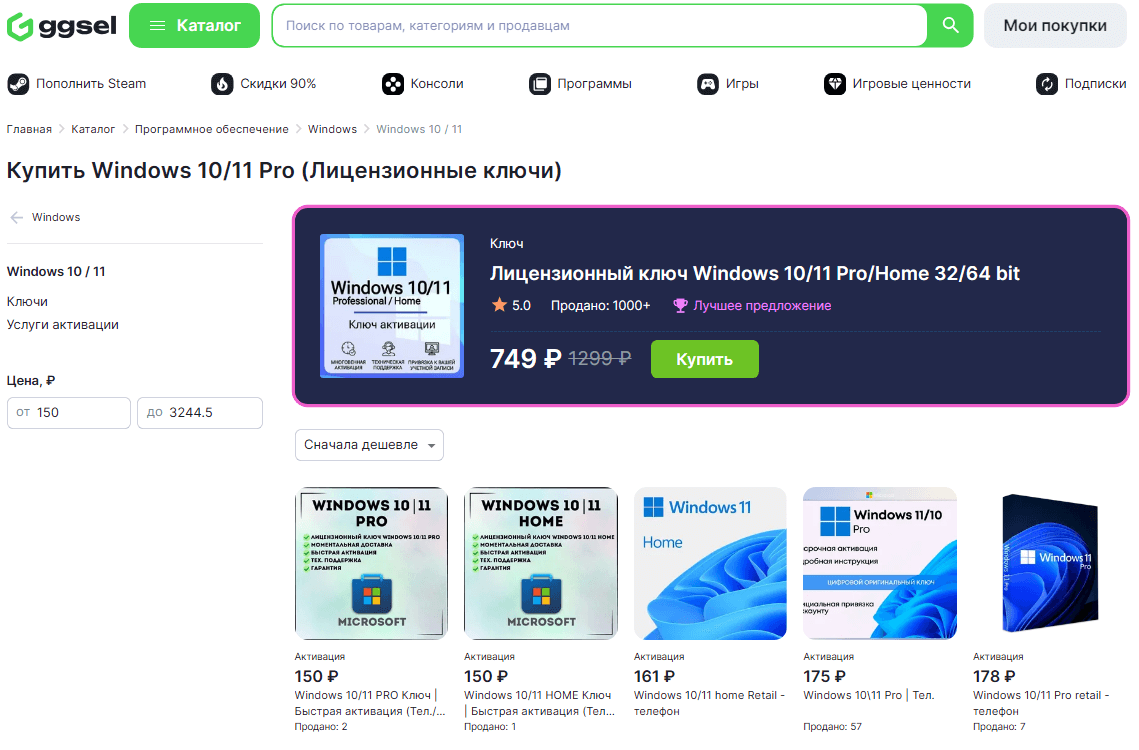
Task: Open Игры section
Action: pos(728,84)
